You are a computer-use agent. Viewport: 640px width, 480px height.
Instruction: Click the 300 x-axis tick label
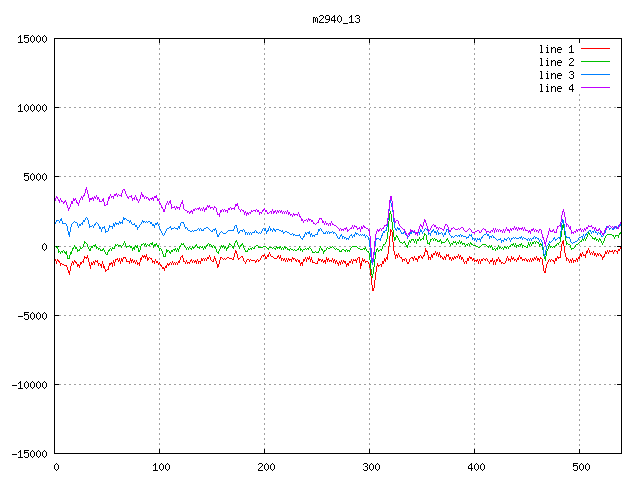coord(370,467)
